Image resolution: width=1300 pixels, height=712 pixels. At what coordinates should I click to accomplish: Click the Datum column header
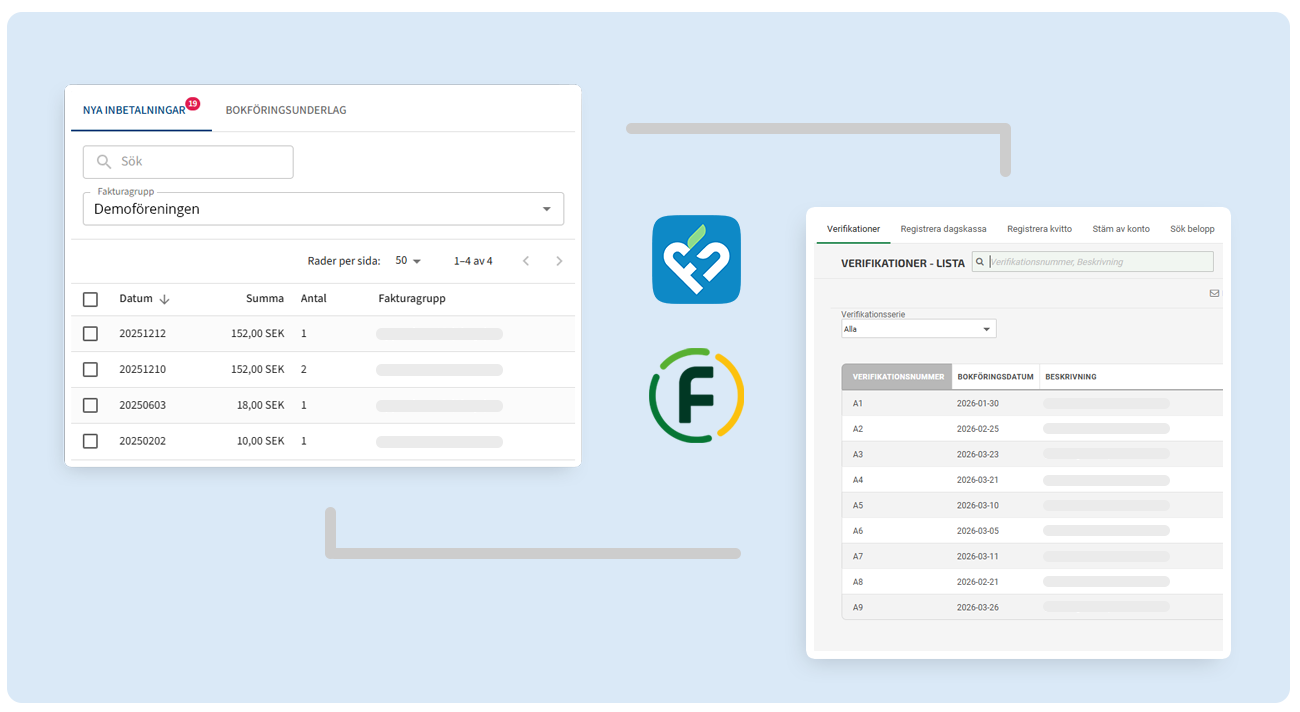pos(136,299)
